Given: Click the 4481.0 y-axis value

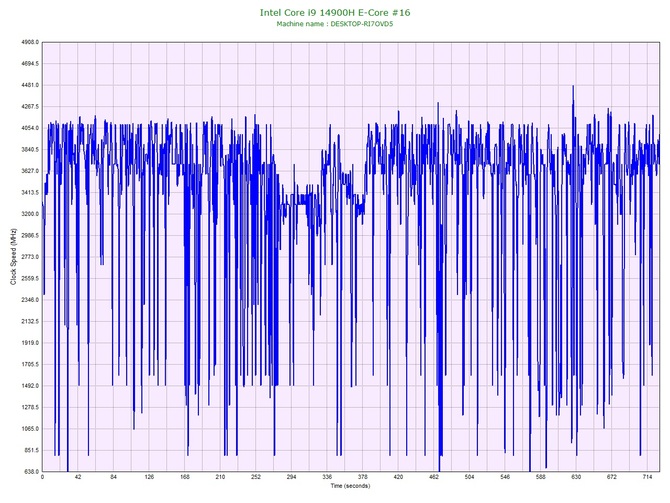Looking at the screenshot, I should (x=30, y=85).
